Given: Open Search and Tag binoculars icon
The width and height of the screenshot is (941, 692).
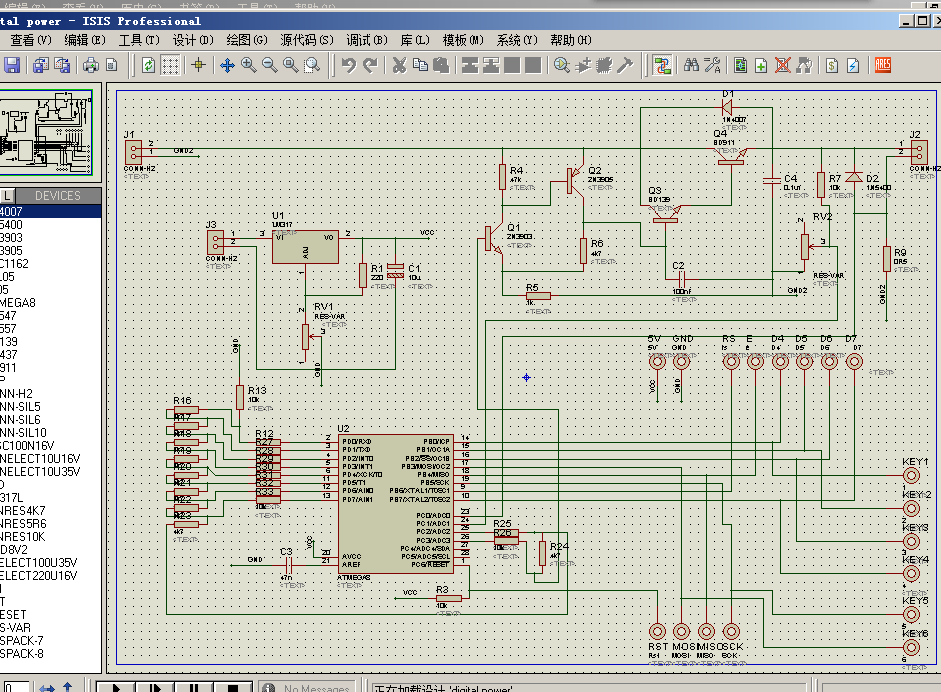Looking at the screenshot, I should click(x=691, y=65).
